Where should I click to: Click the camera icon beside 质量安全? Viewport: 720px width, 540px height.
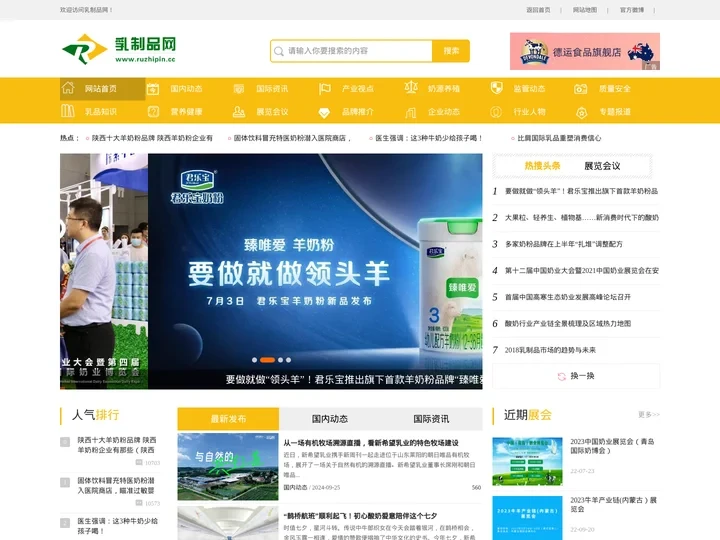coord(581,89)
